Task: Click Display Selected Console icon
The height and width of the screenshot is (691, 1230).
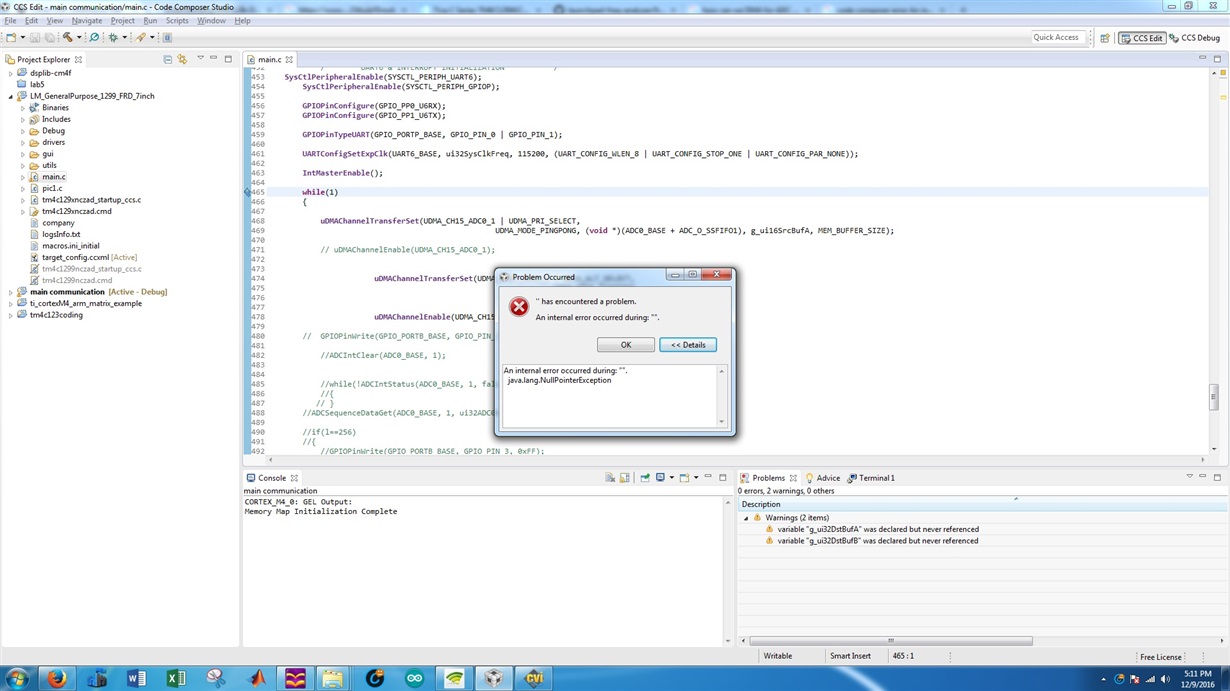Action: coord(660,478)
